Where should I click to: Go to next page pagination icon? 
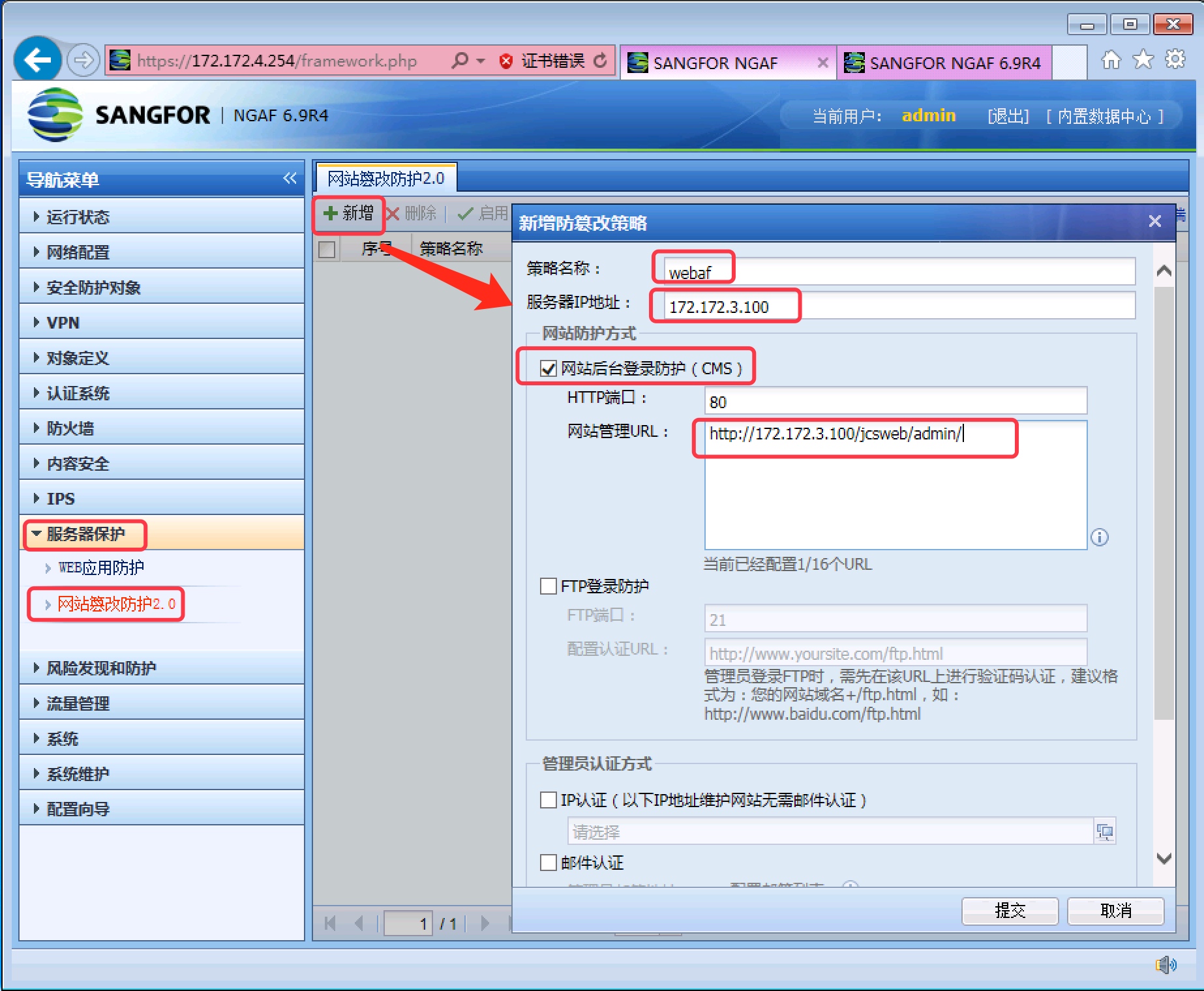(x=485, y=923)
